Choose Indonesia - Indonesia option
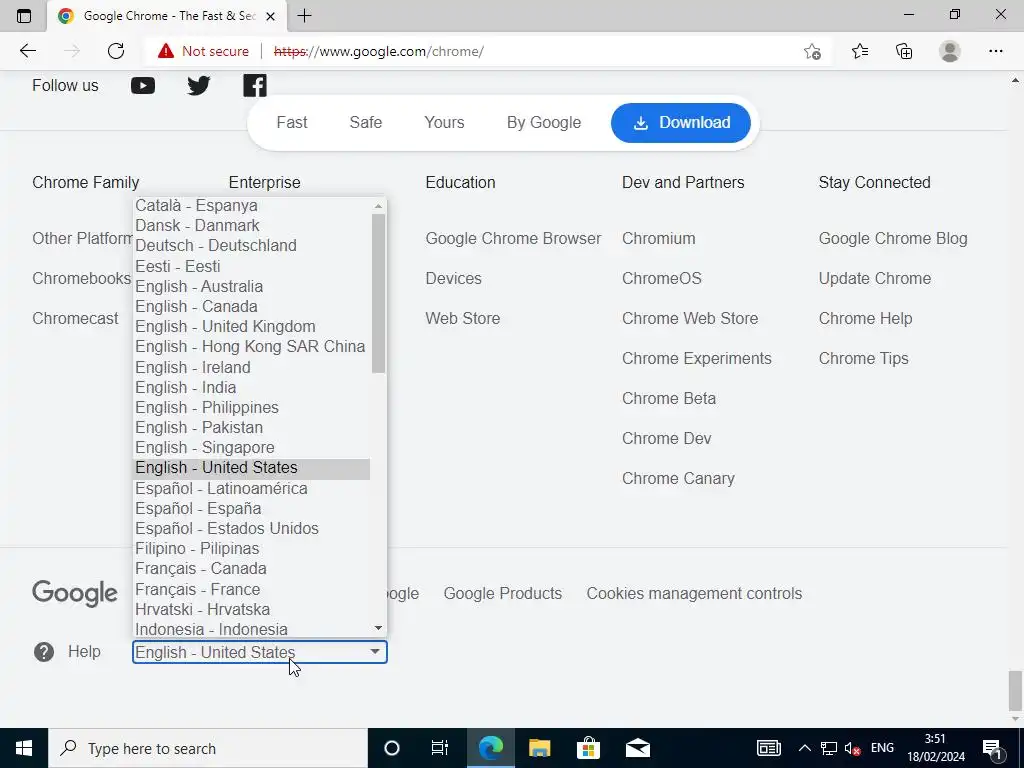Screen dimensions: 1024x768 (x=252, y=630)
